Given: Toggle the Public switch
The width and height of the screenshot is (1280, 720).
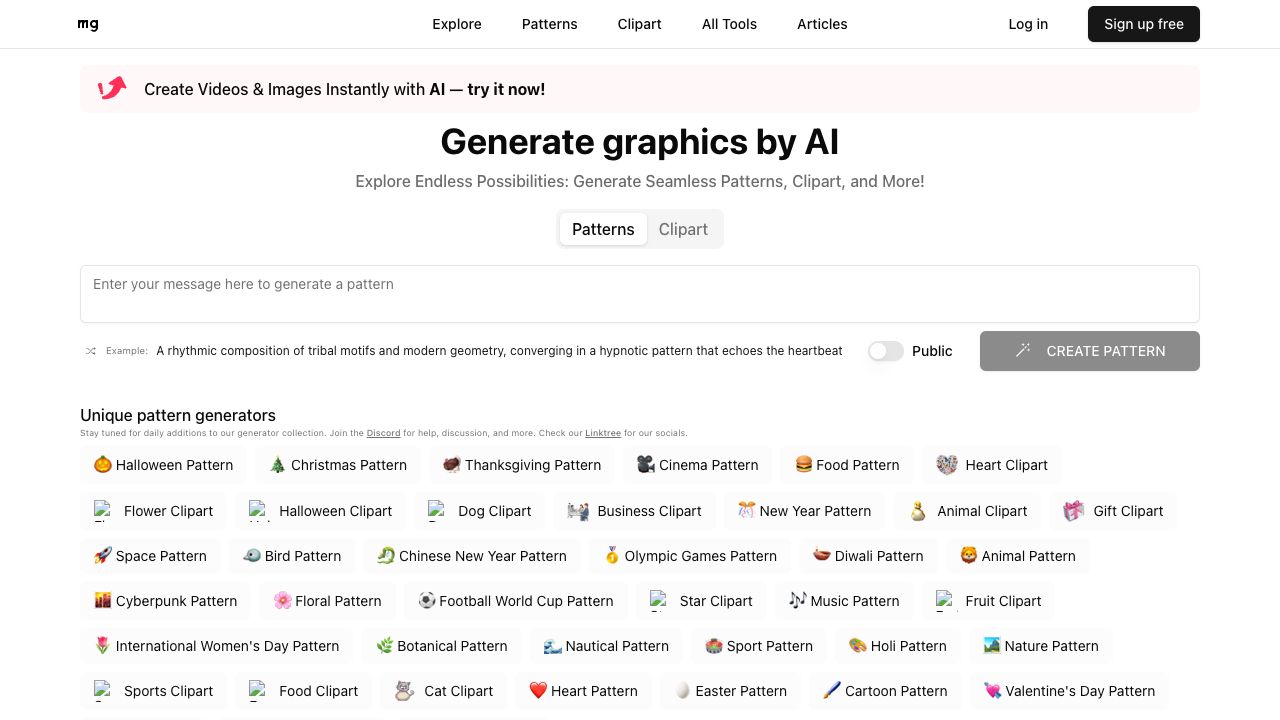Looking at the screenshot, I should 885,351.
